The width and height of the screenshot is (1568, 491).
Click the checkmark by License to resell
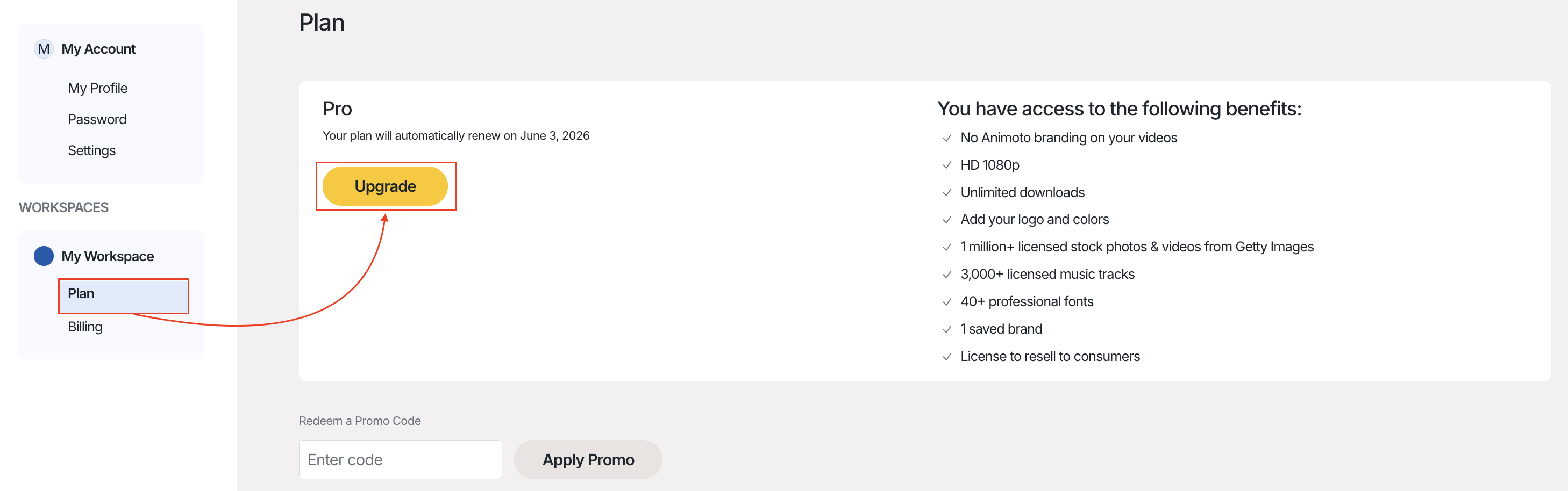(946, 357)
